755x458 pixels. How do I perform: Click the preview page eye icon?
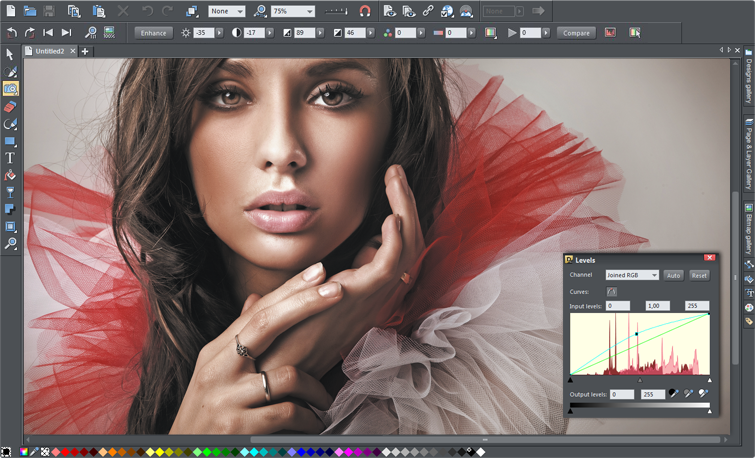click(x=390, y=11)
